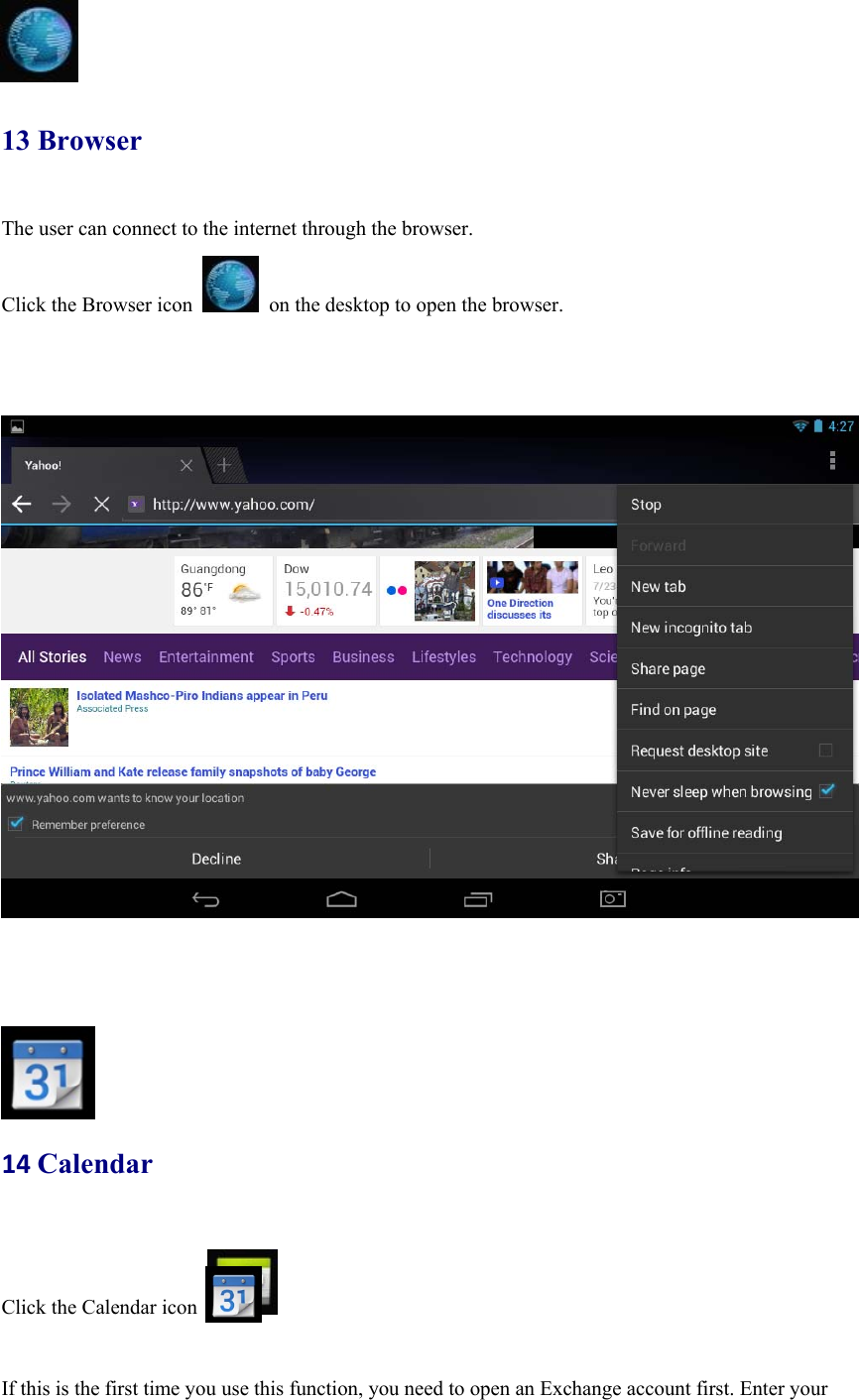Click the Associated Press source label
This screenshot has height=1400, width=859.
(112, 709)
